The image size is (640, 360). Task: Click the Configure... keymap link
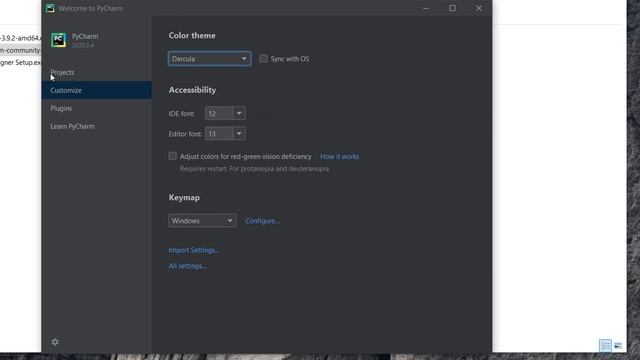(262, 221)
